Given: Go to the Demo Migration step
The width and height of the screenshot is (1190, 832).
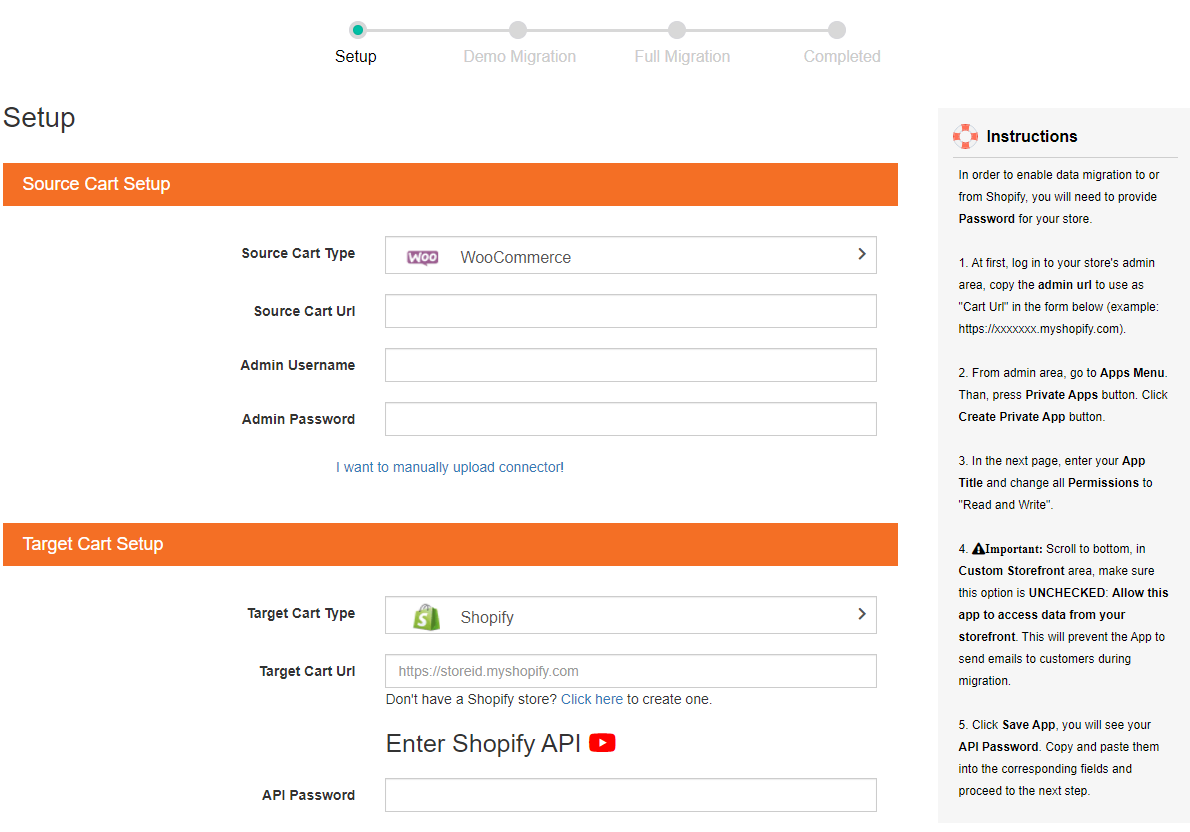Looking at the screenshot, I should [x=520, y=56].
